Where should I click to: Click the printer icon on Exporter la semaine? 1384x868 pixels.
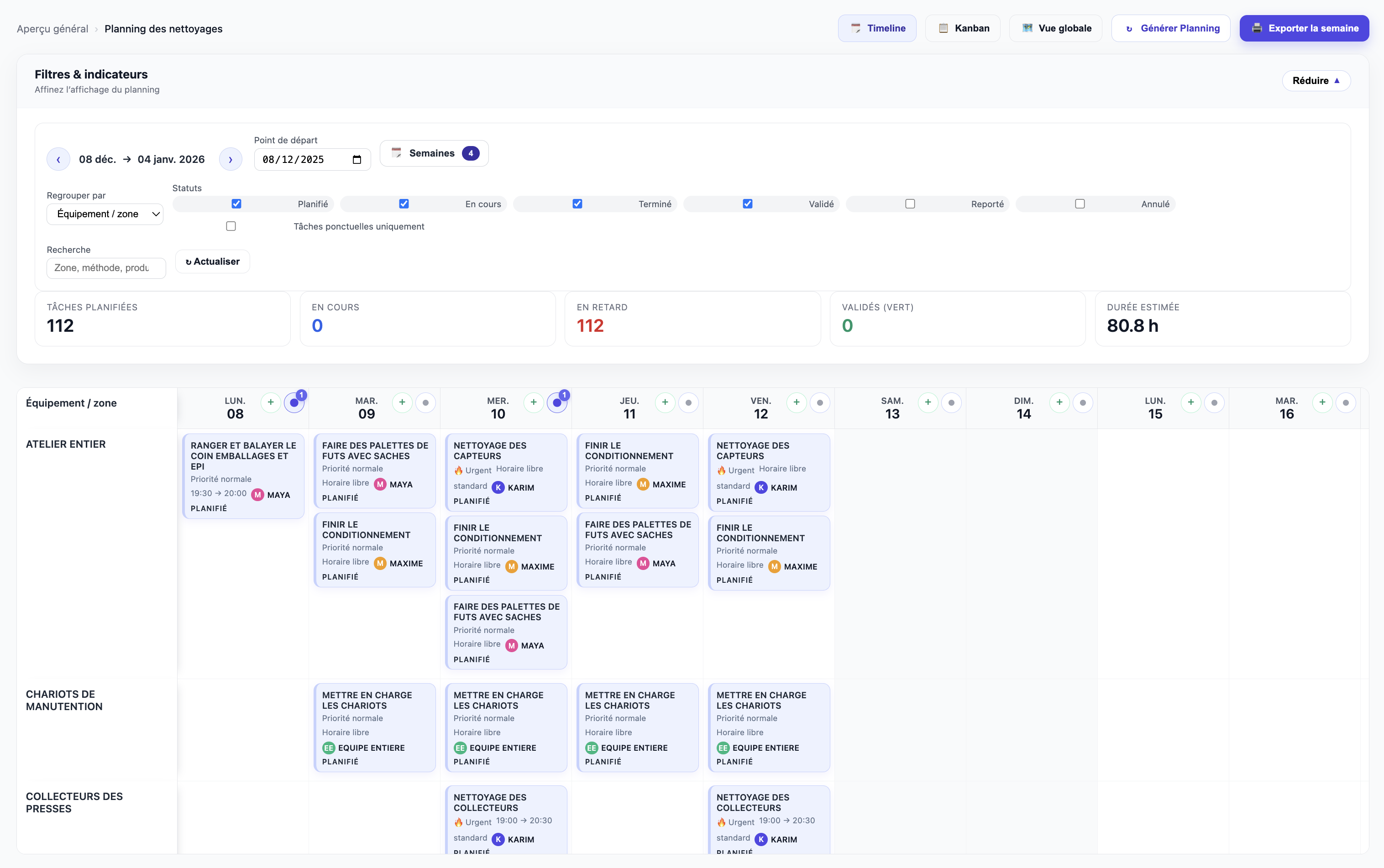click(1257, 28)
